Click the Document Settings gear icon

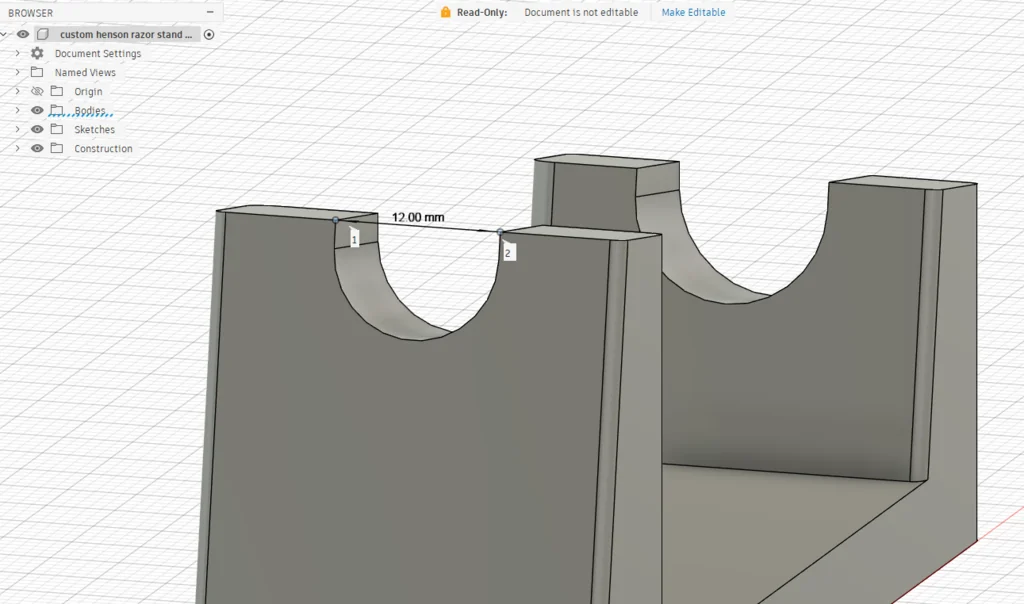click(x=37, y=53)
